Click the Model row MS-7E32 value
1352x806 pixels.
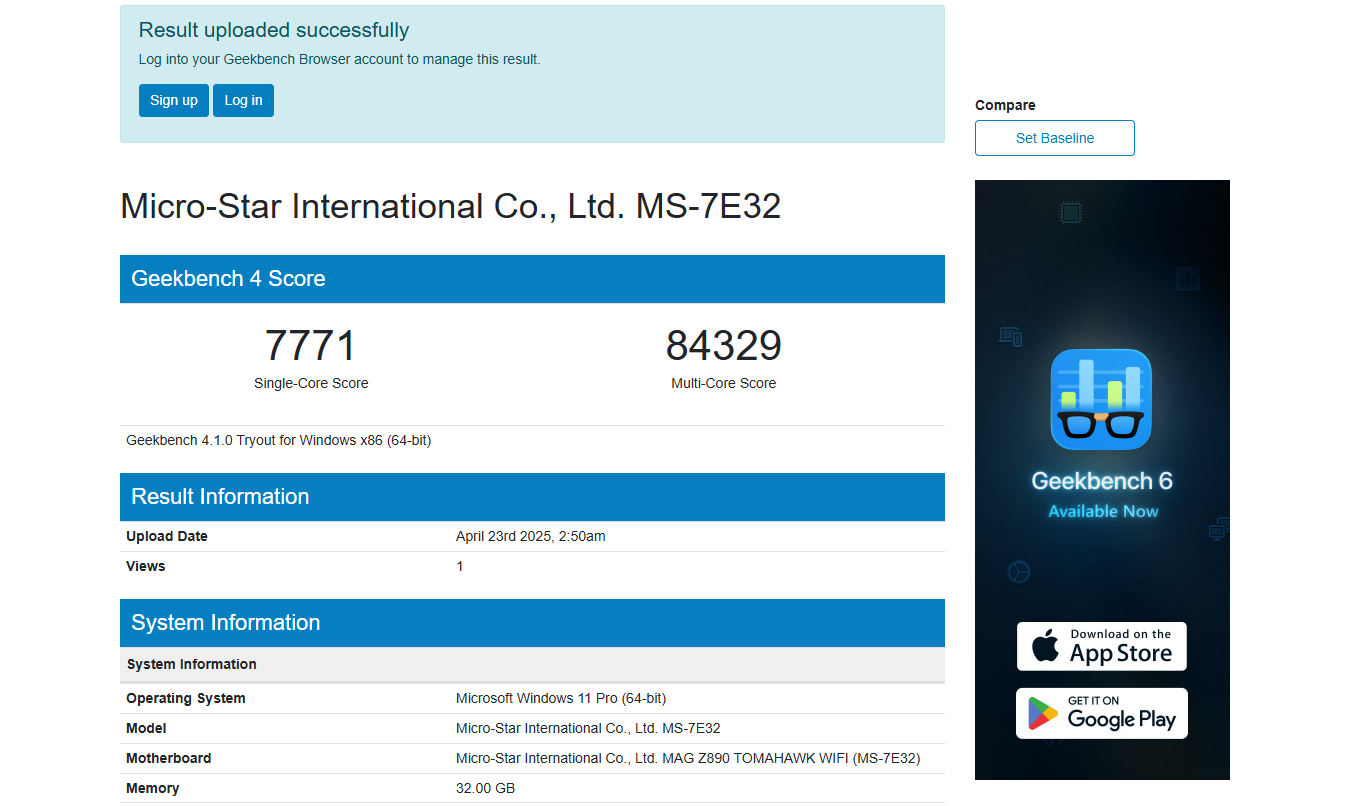(588, 728)
